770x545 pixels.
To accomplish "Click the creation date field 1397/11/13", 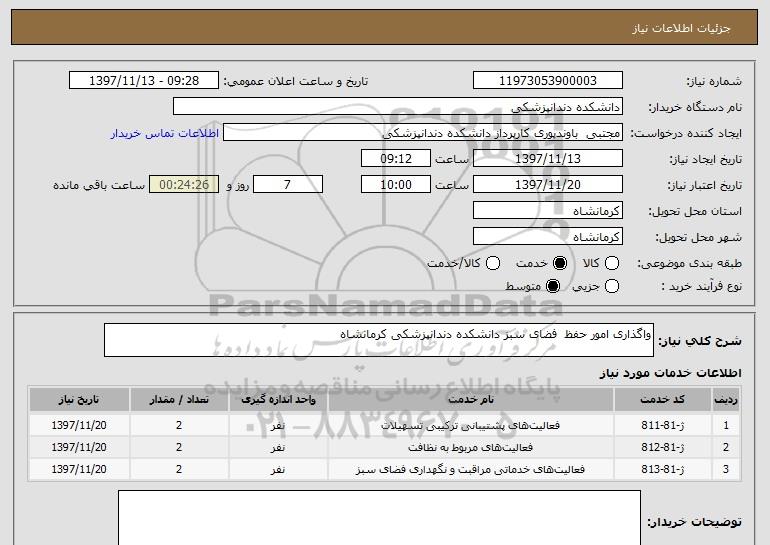I will point(548,159).
